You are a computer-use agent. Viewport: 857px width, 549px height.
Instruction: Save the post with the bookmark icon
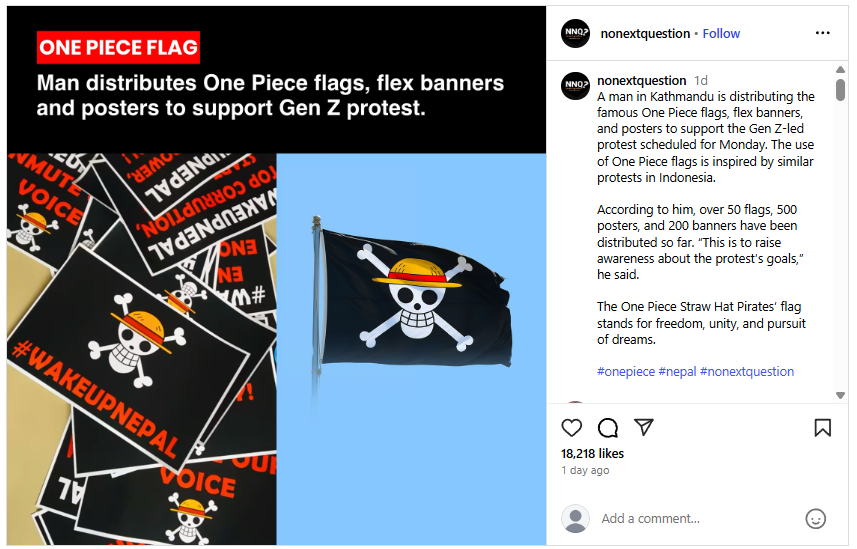823,428
